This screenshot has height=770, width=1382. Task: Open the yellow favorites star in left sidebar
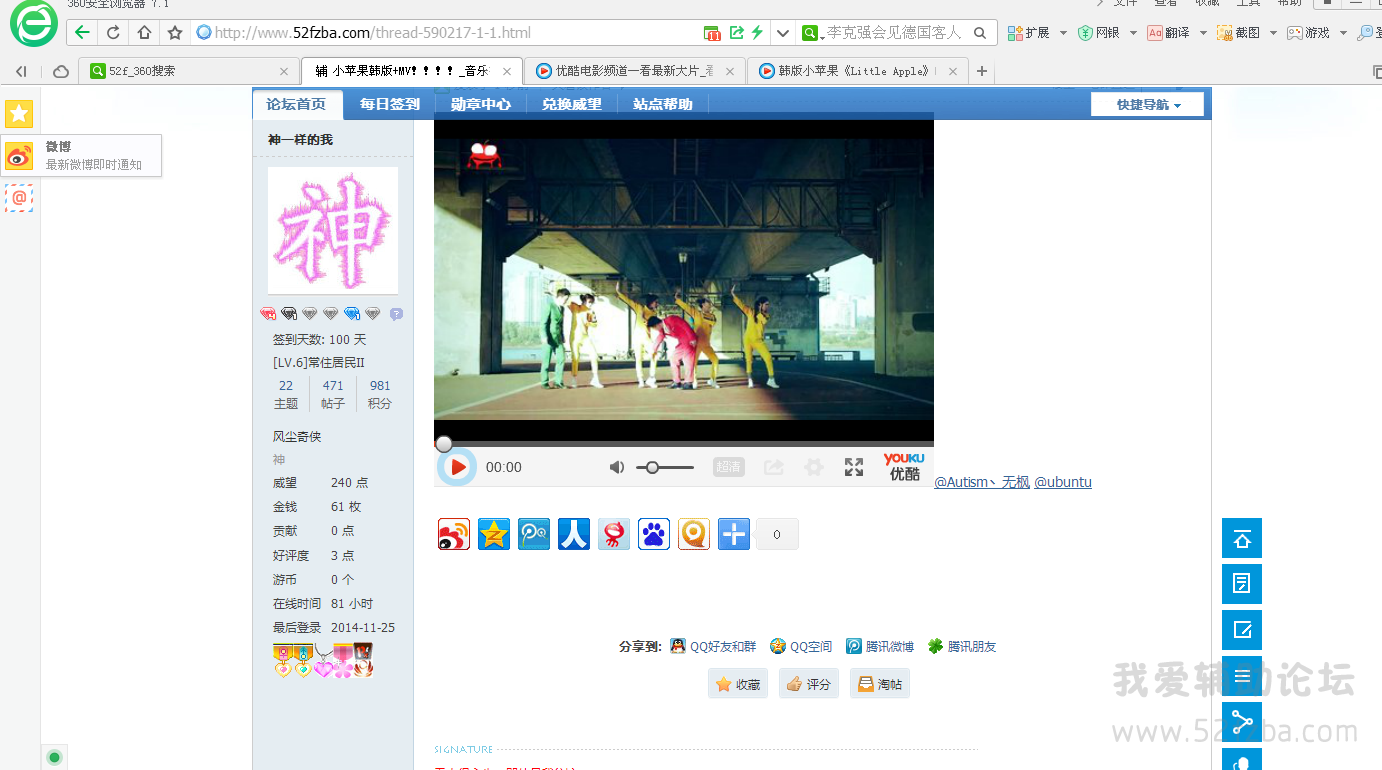19,114
